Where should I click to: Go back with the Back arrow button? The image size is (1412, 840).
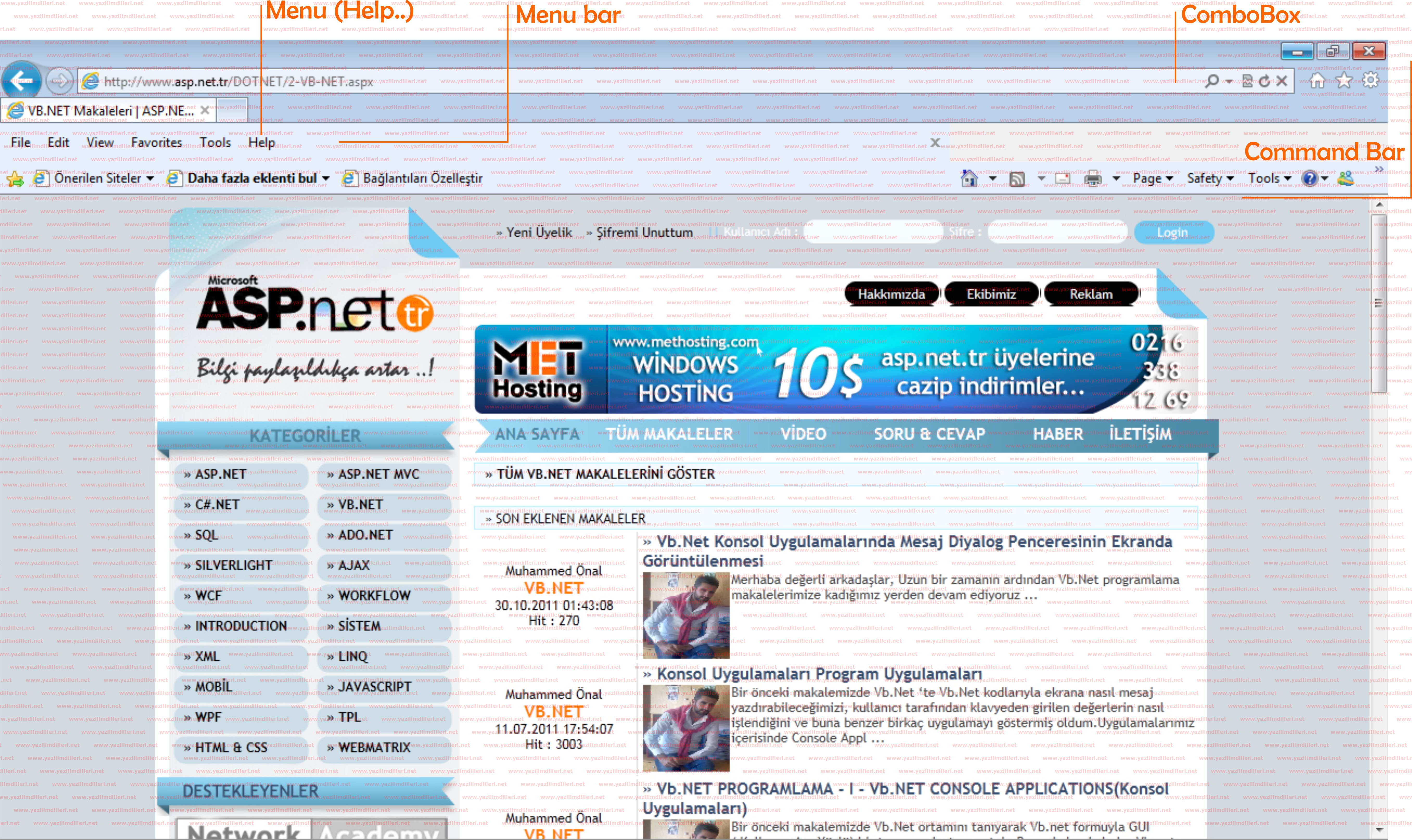click(22, 81)
